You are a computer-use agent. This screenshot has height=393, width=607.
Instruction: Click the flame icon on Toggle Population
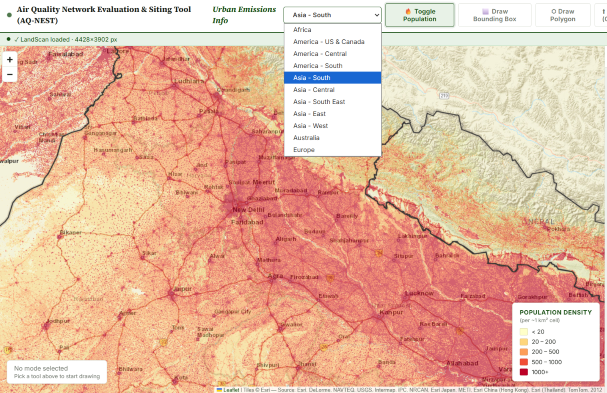pos(408,12)
